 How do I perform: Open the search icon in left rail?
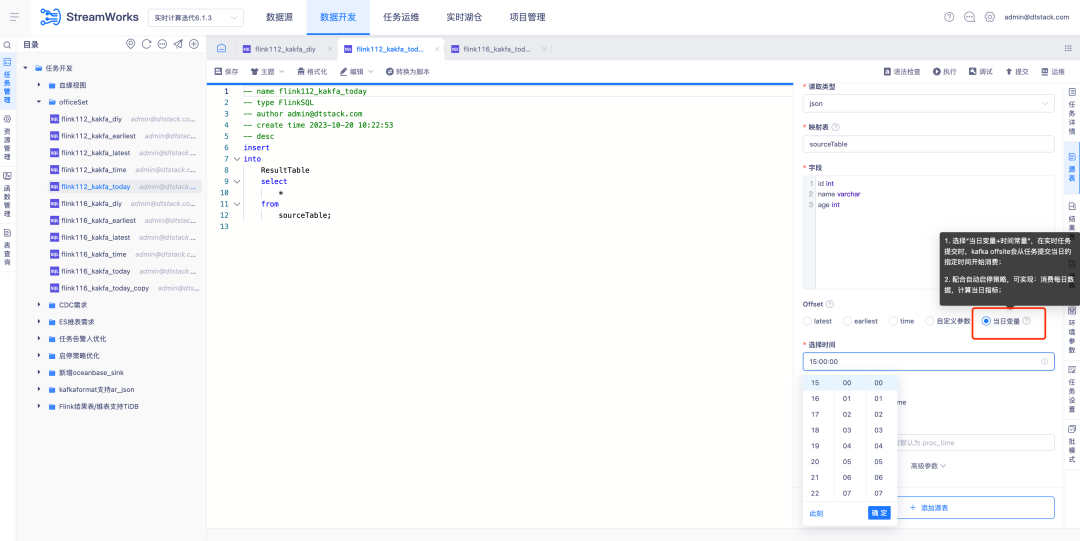pos(8,44)
